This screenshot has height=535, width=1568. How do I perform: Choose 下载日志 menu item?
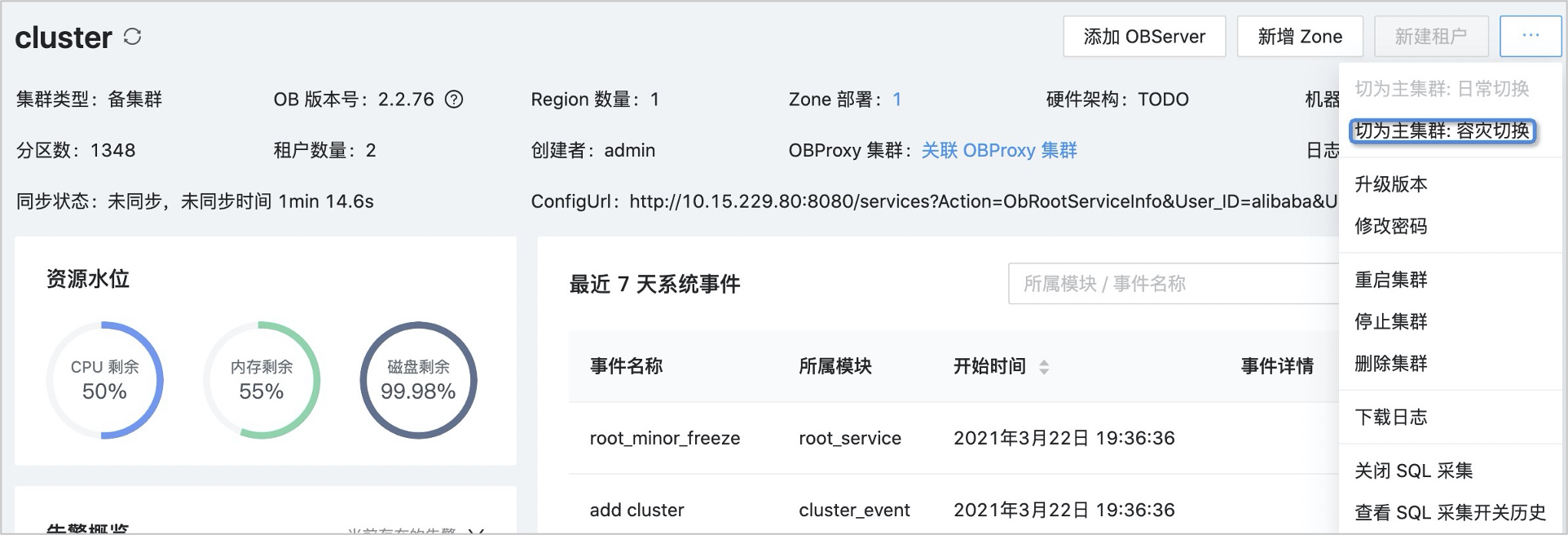click(x=1390, y=417)
